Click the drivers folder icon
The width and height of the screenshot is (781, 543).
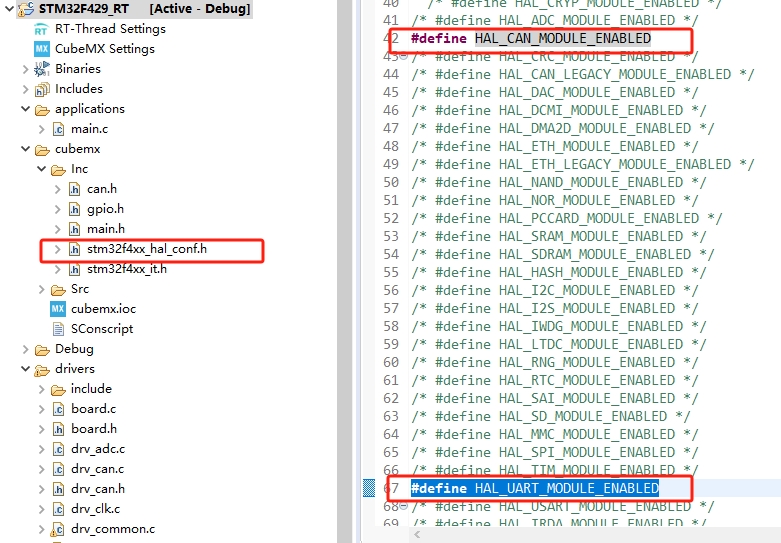[42, 370]
